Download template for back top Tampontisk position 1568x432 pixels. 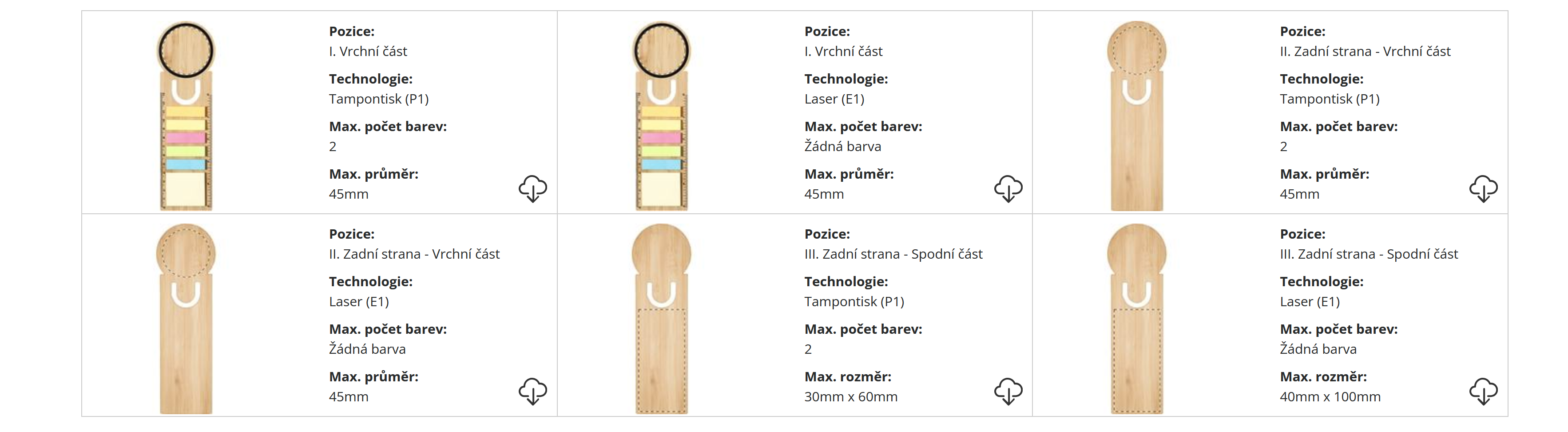point(1483,188)
